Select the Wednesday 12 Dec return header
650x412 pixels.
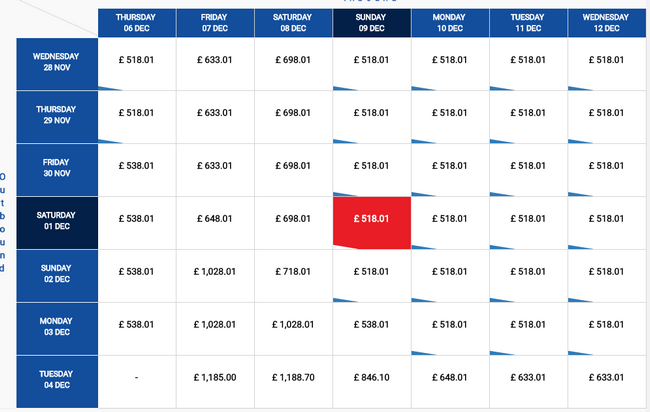(607, 23)
